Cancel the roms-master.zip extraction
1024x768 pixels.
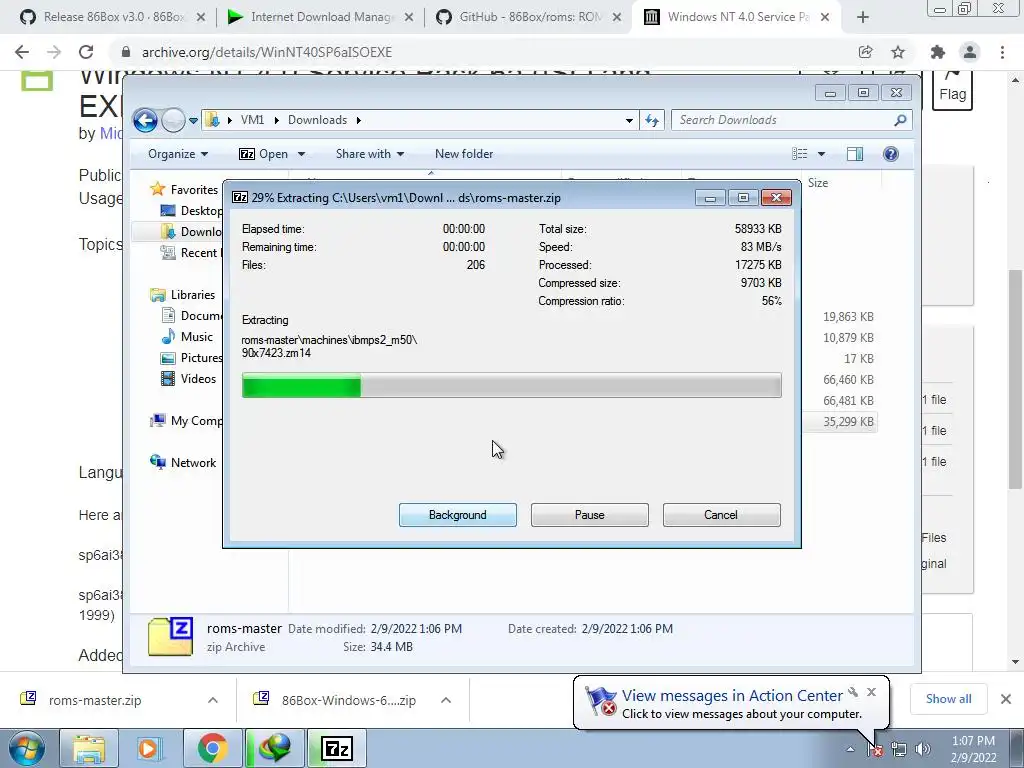tap(721, 515)
